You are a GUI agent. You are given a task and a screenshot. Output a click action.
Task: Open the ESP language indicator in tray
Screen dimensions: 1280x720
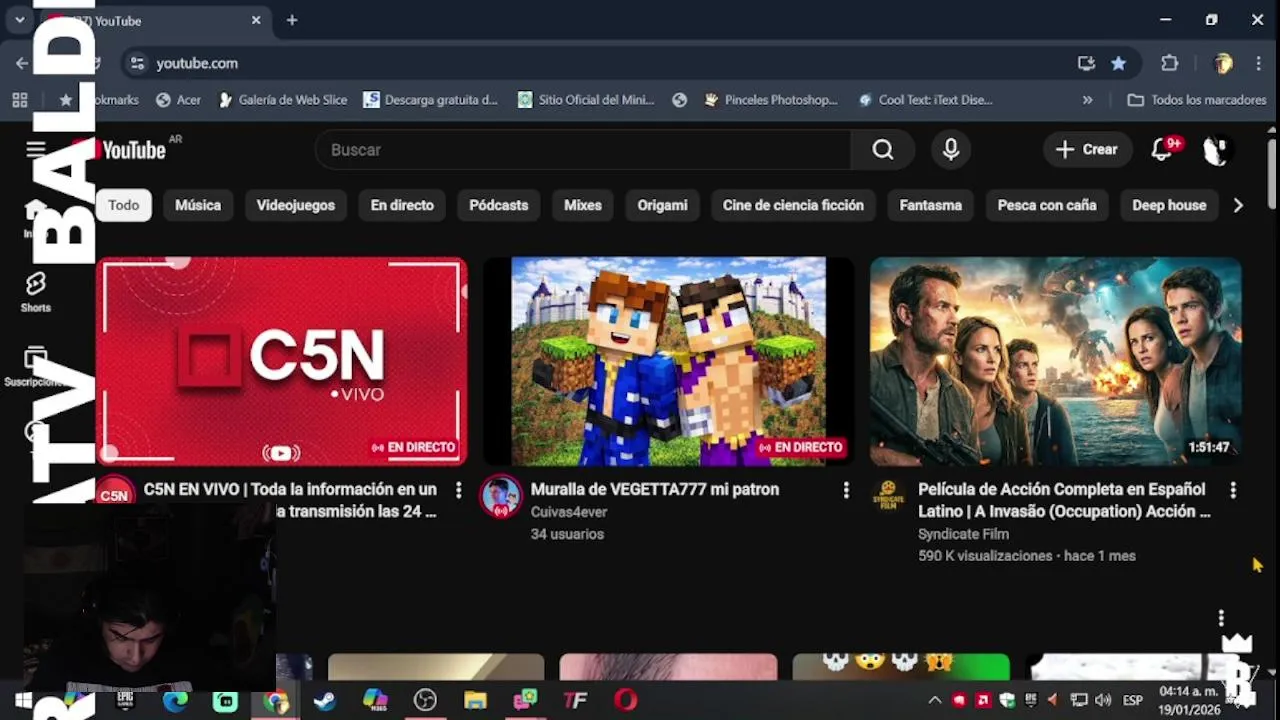click(1132, 700)
